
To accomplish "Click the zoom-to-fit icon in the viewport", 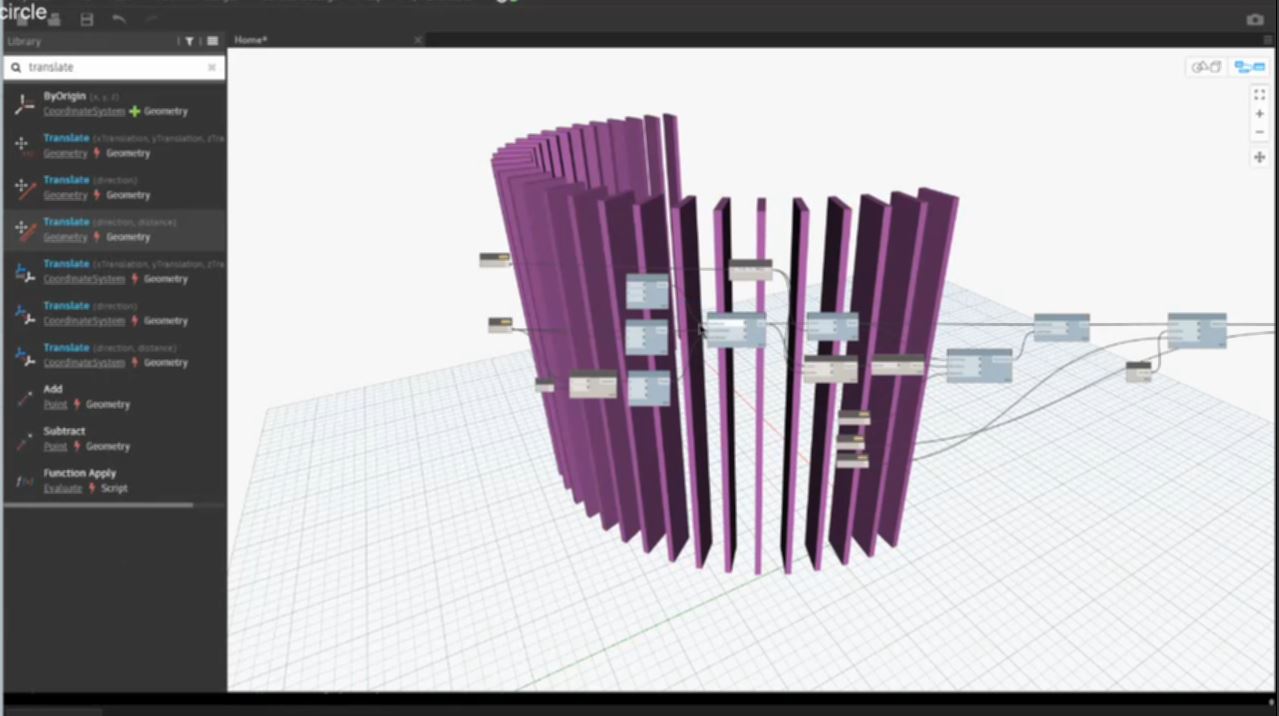I will [x=1259, y=94].
